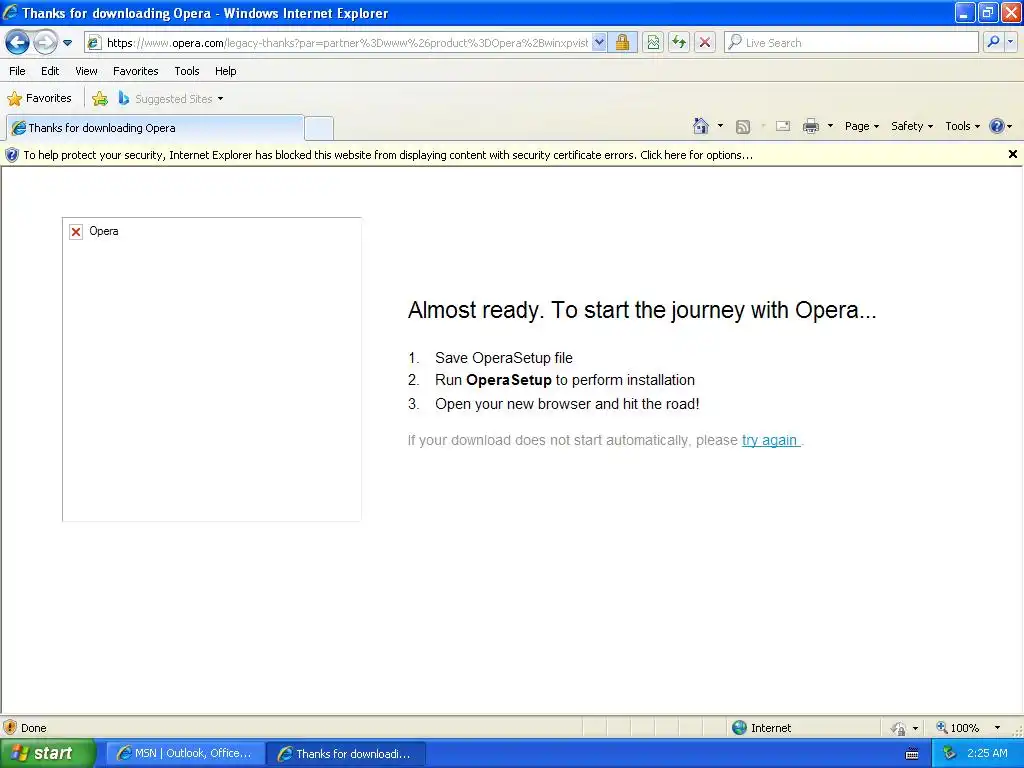Select the 'Thanks for downloading Opera' tab
1024x768 pixels.
click(155, 128)
